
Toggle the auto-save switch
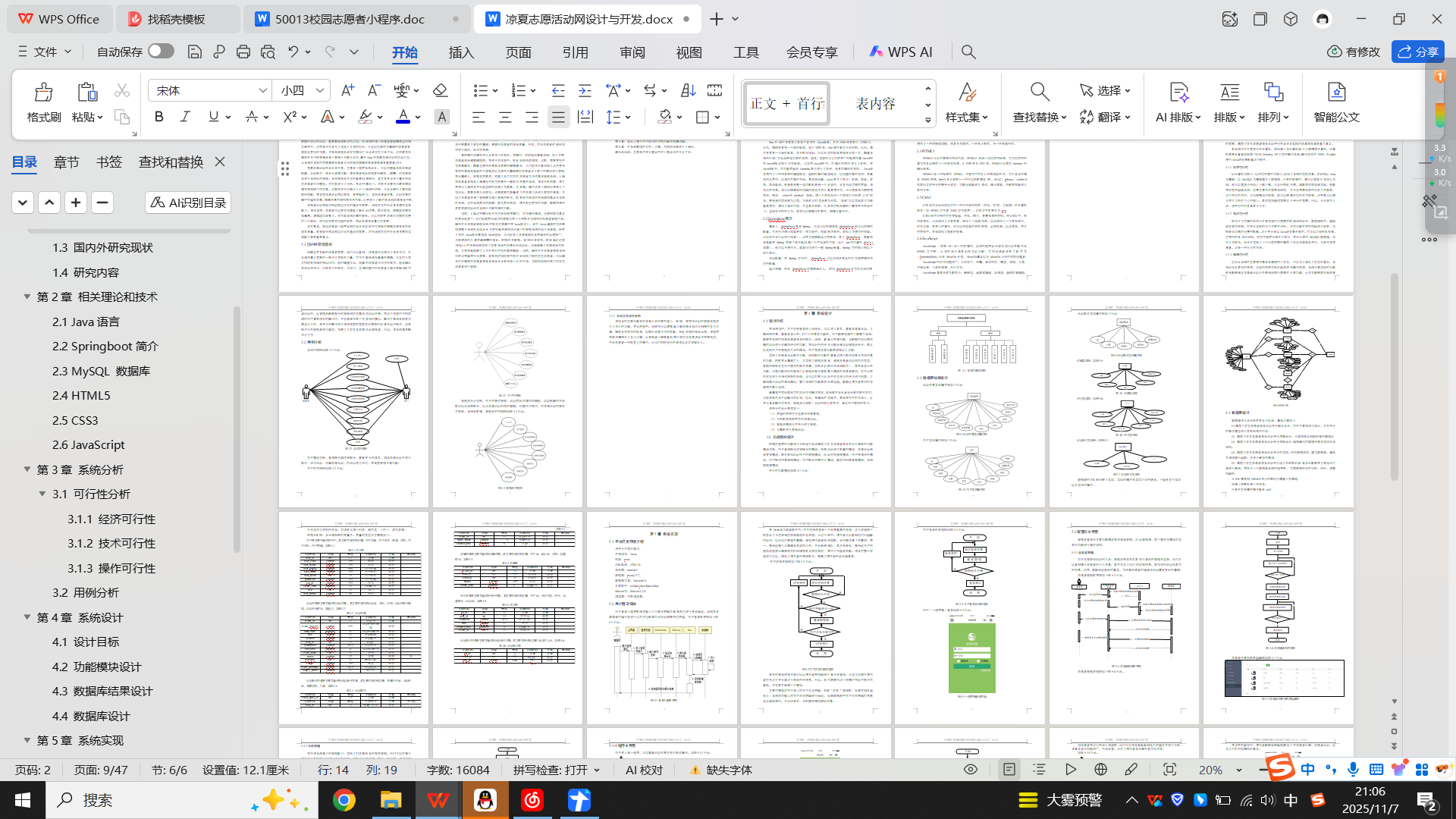coord(161,51)
